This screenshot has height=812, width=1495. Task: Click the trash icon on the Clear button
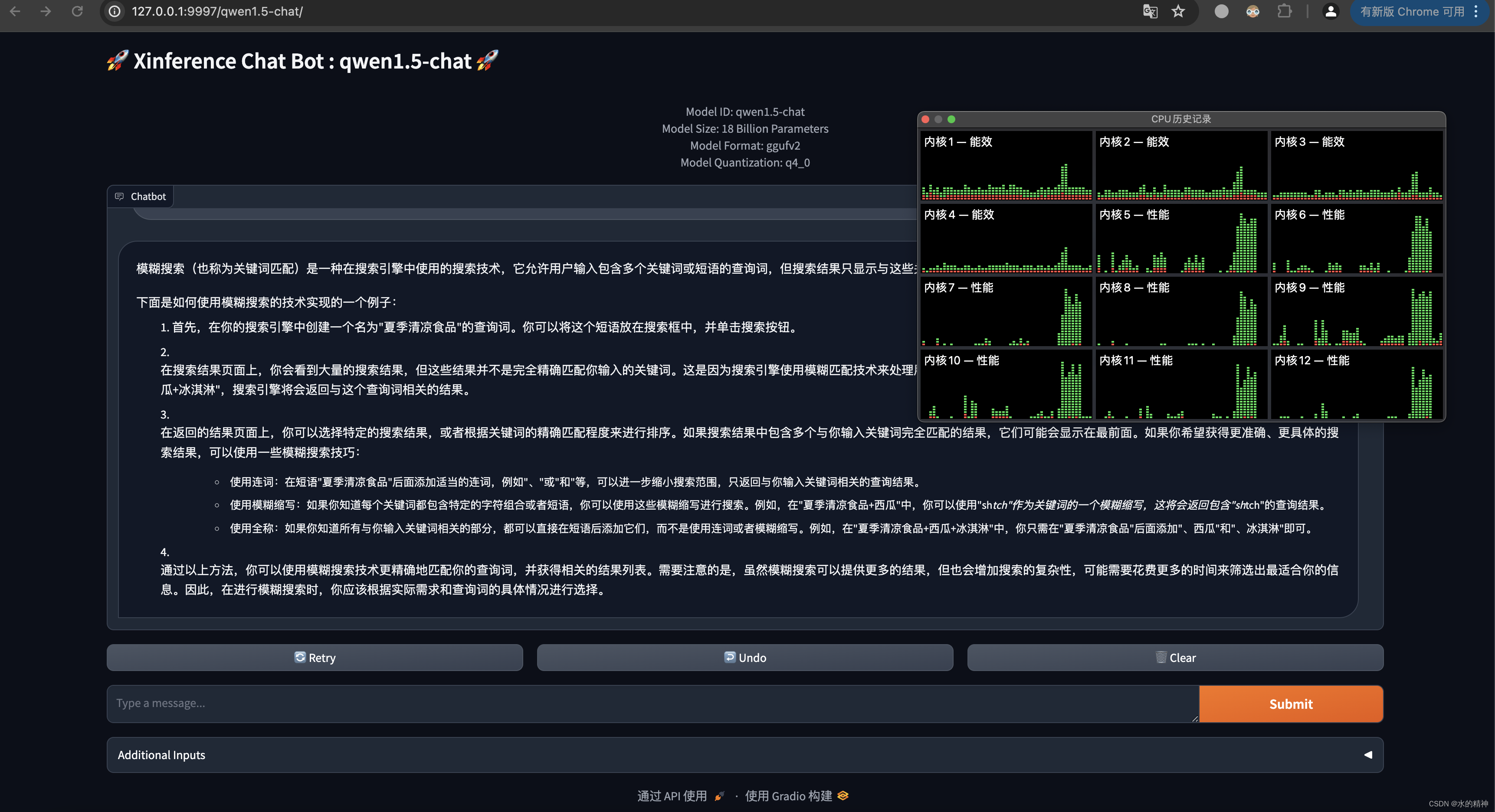coord(1161,658)
